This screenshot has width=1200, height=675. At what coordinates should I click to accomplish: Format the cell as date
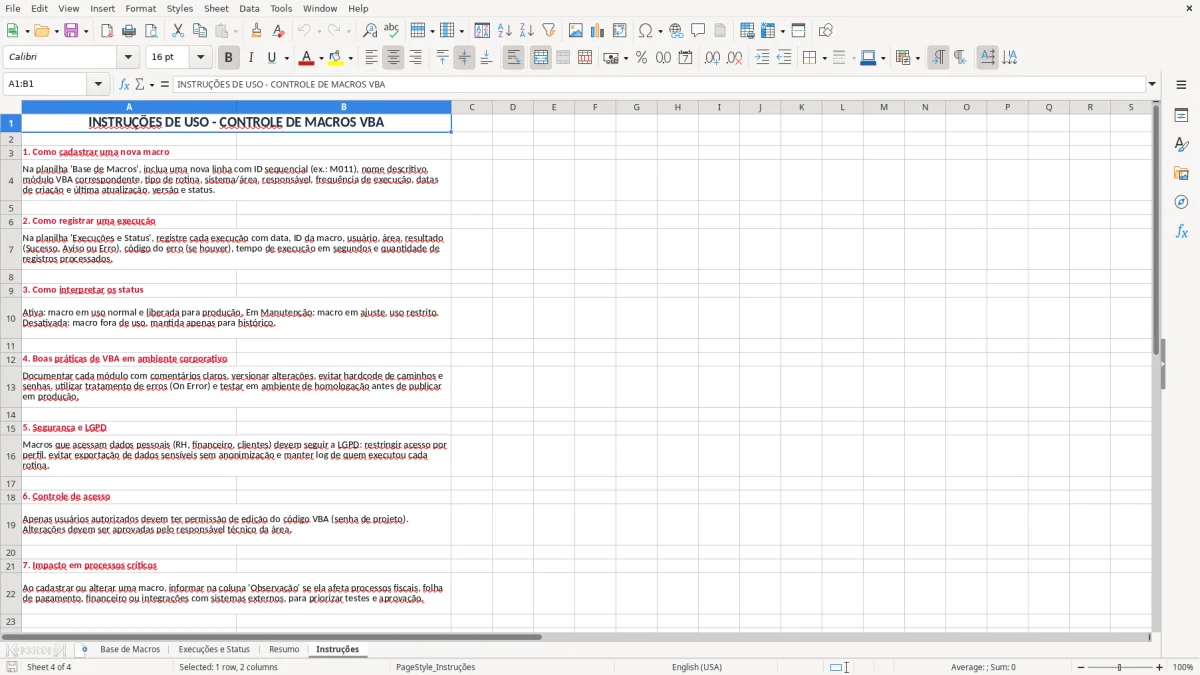tap(685, 58)
